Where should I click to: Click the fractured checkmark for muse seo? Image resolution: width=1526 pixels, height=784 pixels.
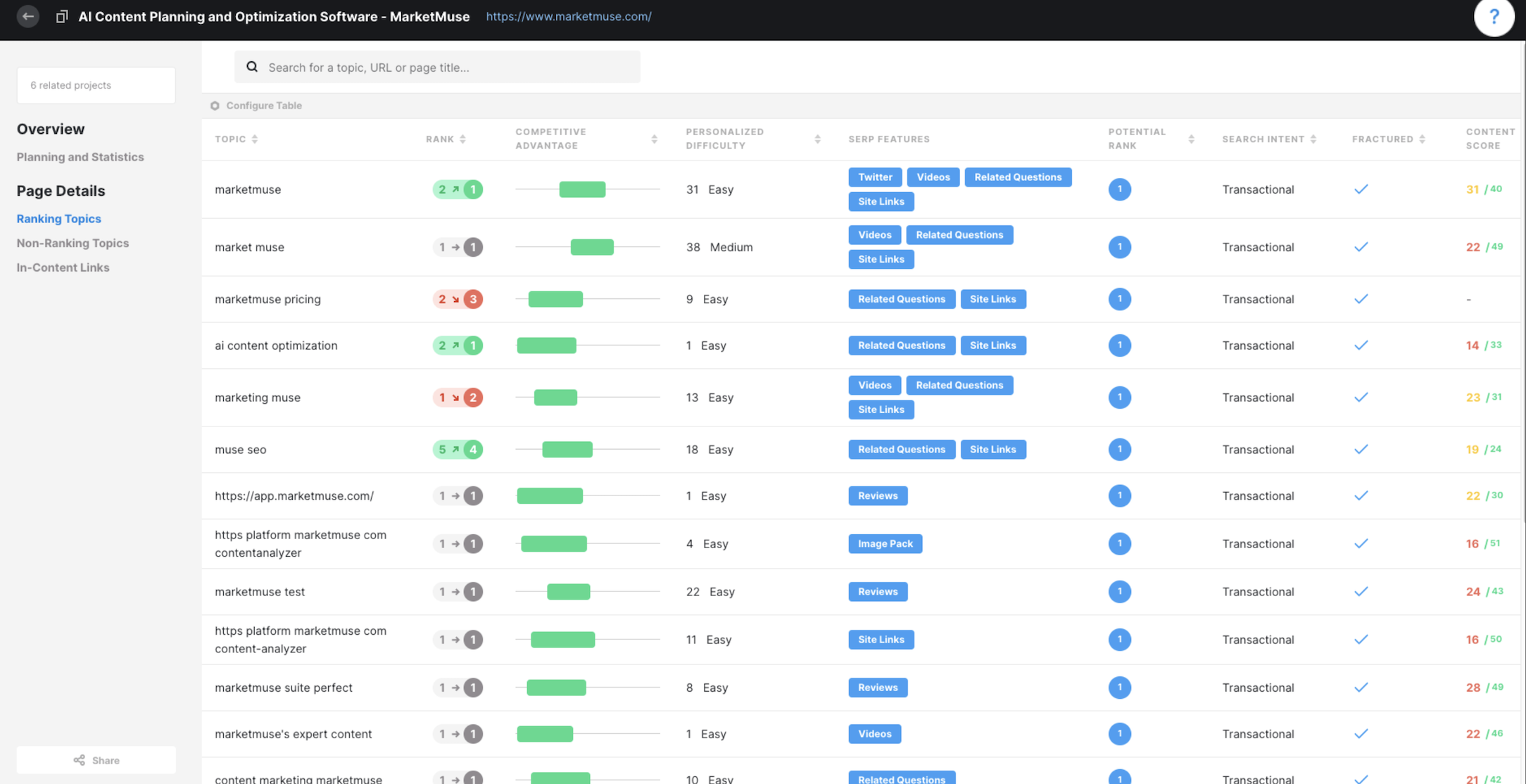point(1361,449)
